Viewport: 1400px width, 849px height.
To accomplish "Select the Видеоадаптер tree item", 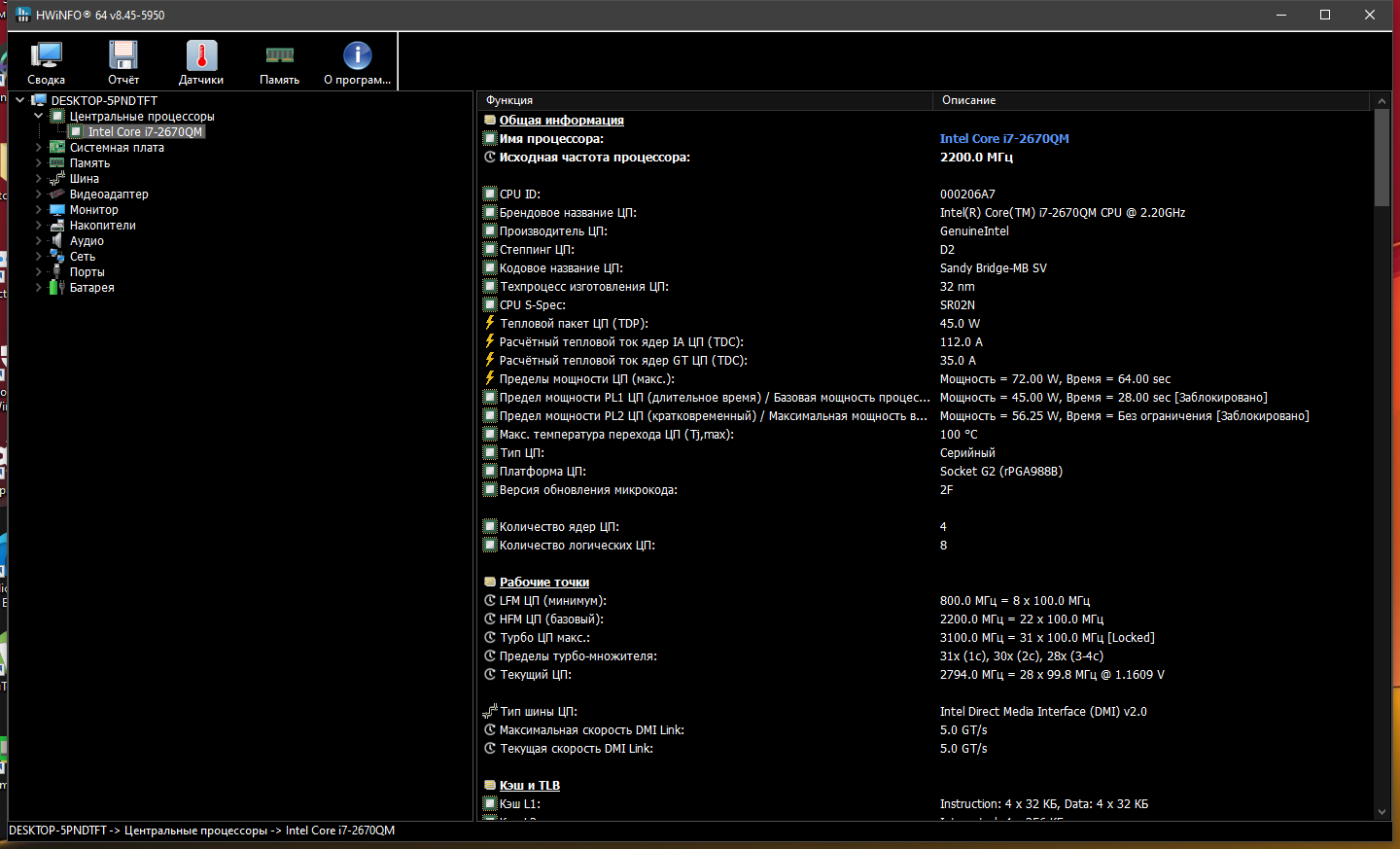I will coord(108,195).
